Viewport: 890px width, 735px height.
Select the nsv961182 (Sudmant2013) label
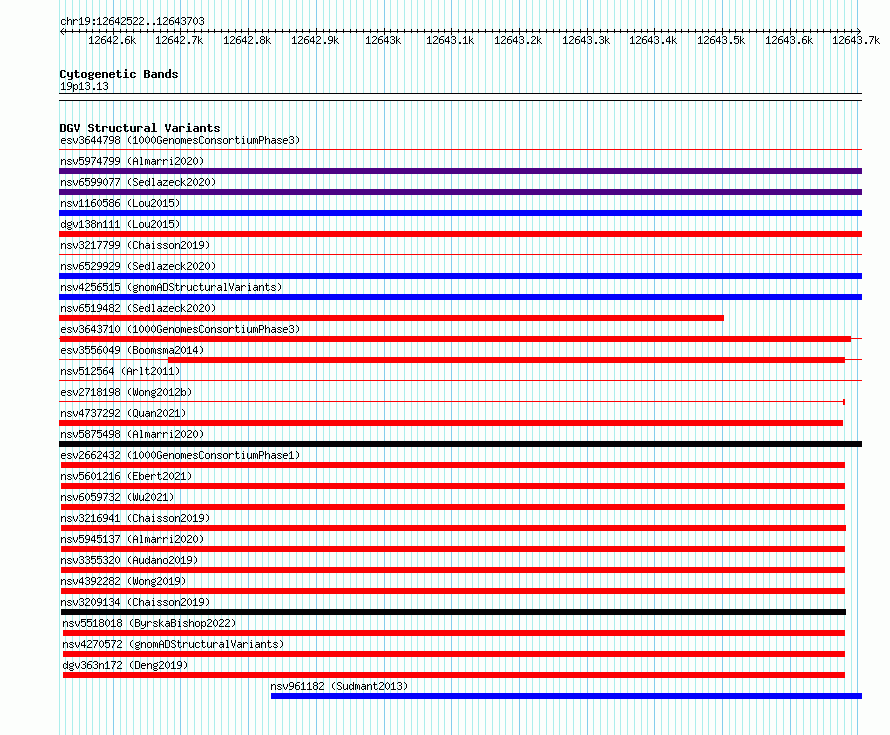(339, 686)
